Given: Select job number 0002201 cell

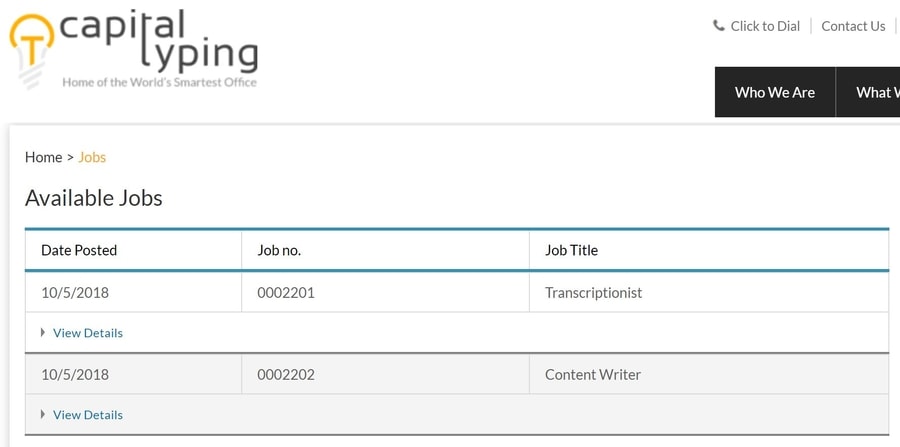Looking at the screenshot, I should pyautogui.click(x=385, y=293).
